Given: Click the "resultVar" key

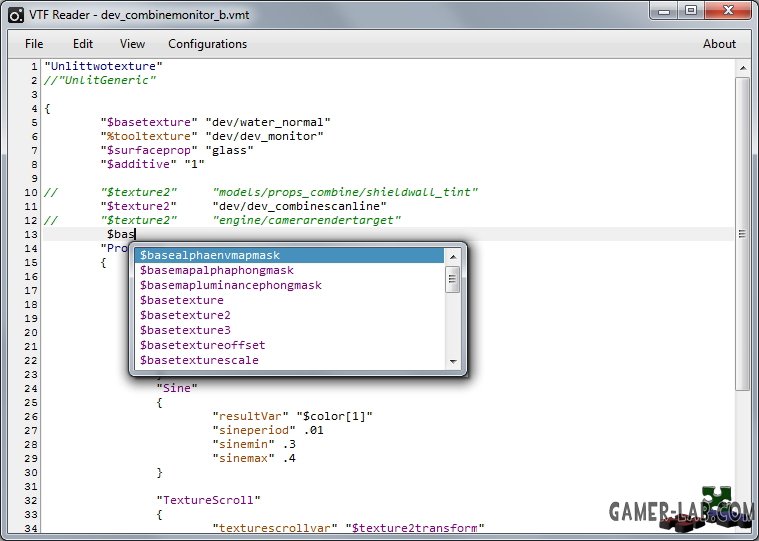Looking at the screenshot, I should click(x=250, y=417).
